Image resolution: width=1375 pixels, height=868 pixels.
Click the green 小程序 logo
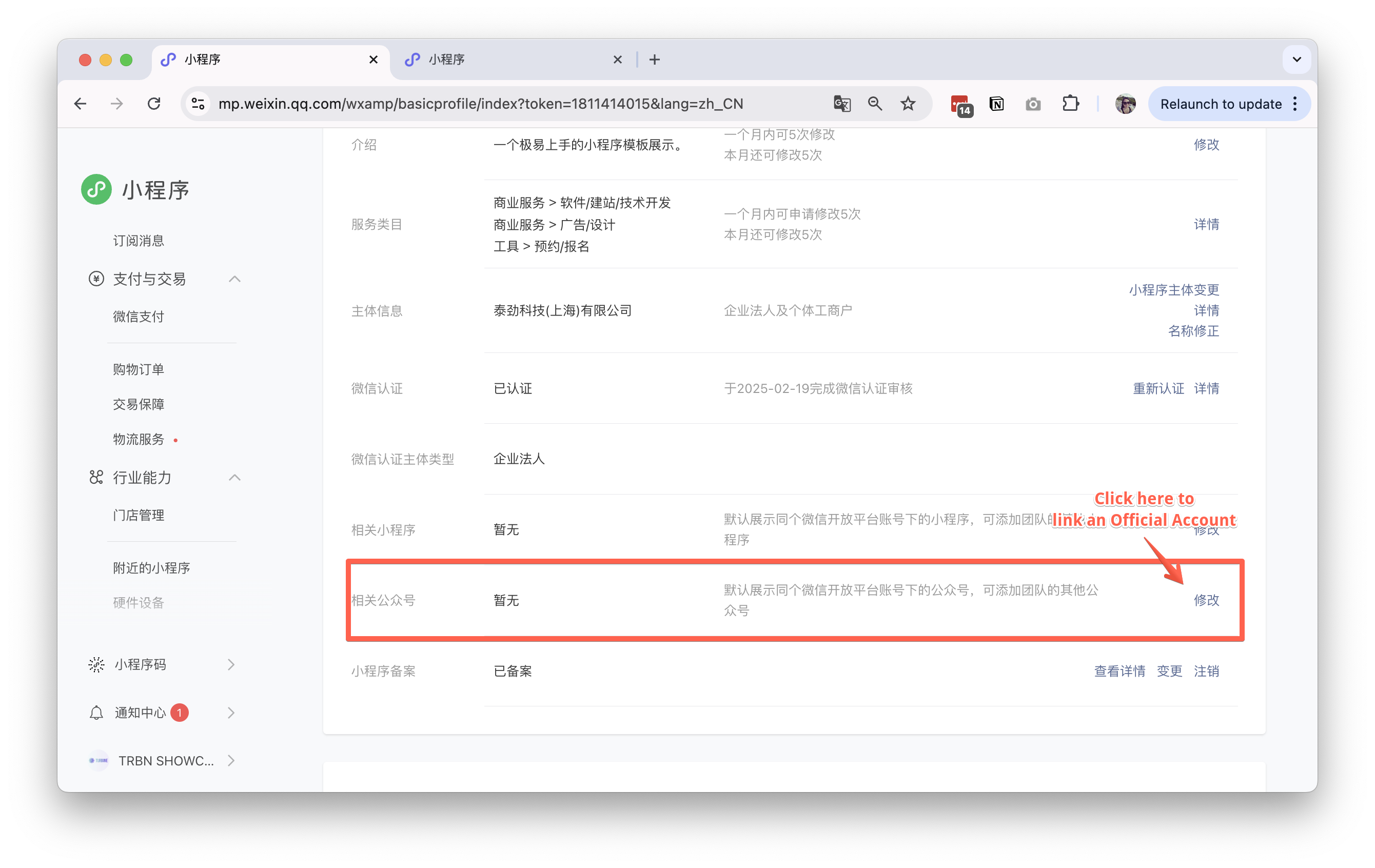click(96, 190)
